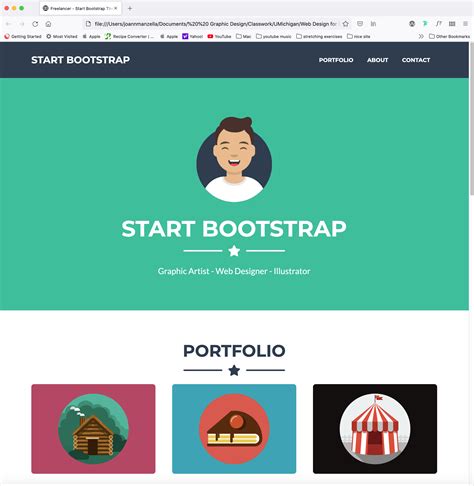This screenshot has height=486, width=474.
Task: Open the YouTube bookmark
Action: point(219,36)
